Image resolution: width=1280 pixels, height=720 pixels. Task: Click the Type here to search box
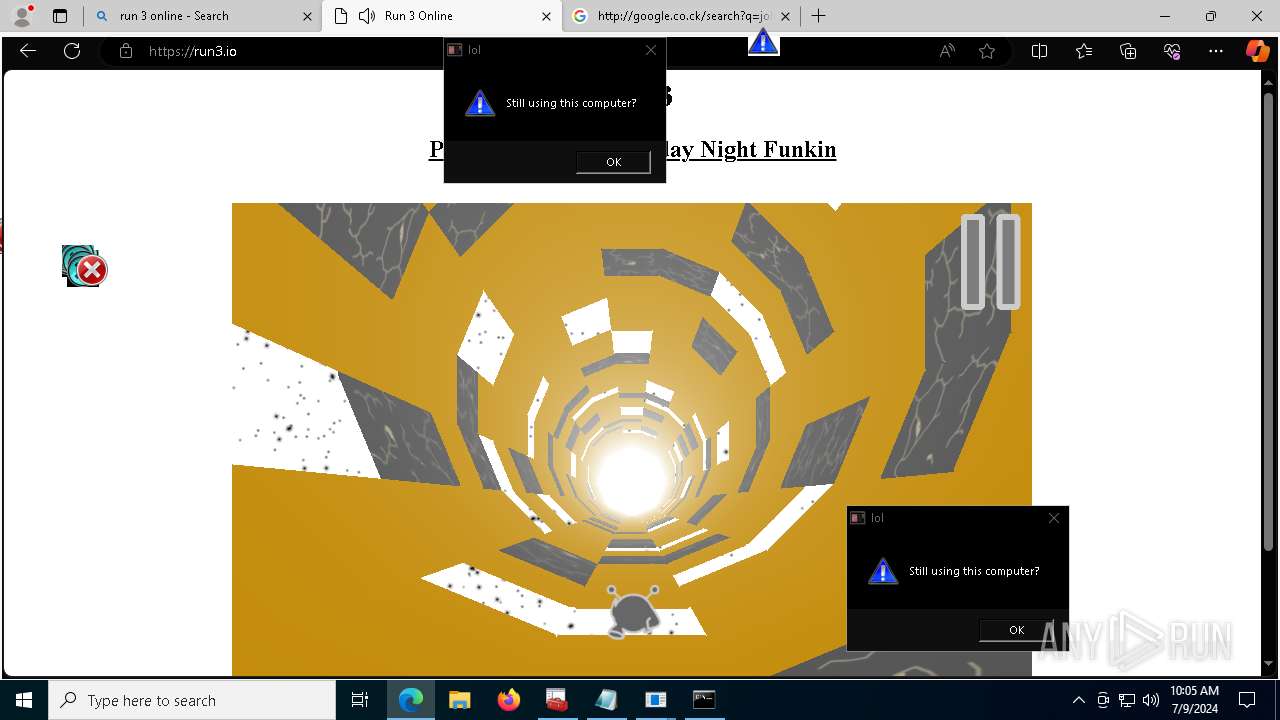click(192, 700)
